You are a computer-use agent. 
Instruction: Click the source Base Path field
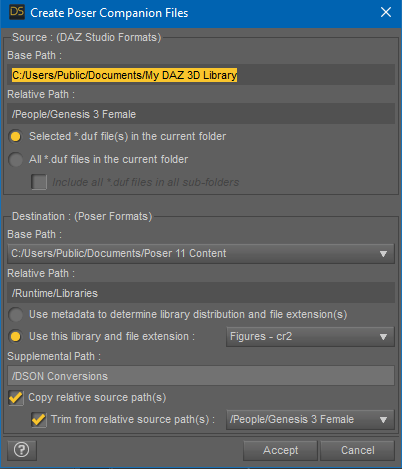pyautogui.click(x=201, y=75)
